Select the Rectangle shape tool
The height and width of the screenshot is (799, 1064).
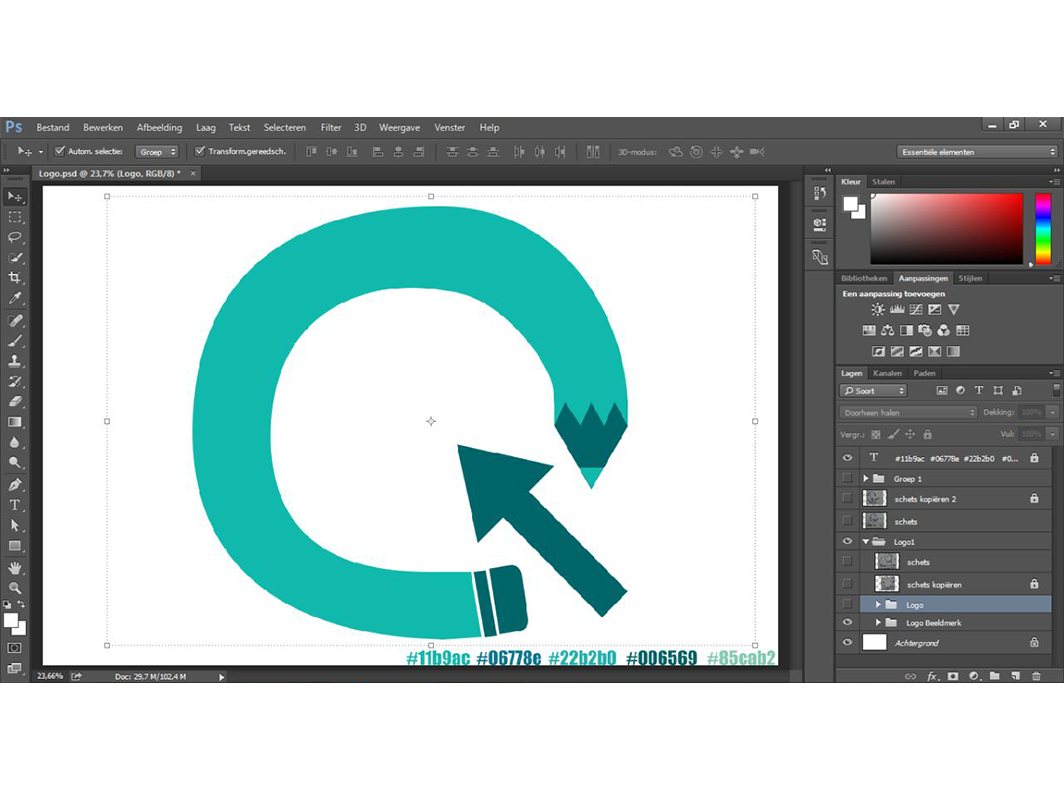(15, 546)
